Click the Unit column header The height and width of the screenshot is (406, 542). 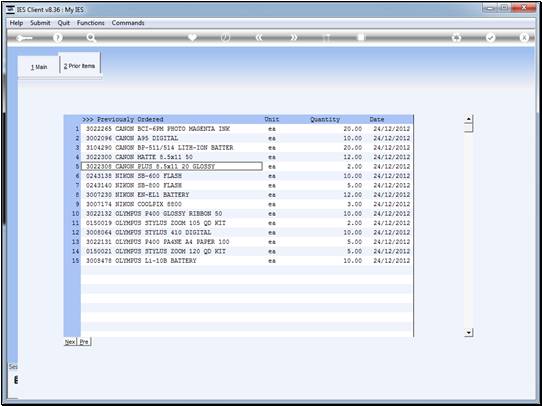(272, 119)
